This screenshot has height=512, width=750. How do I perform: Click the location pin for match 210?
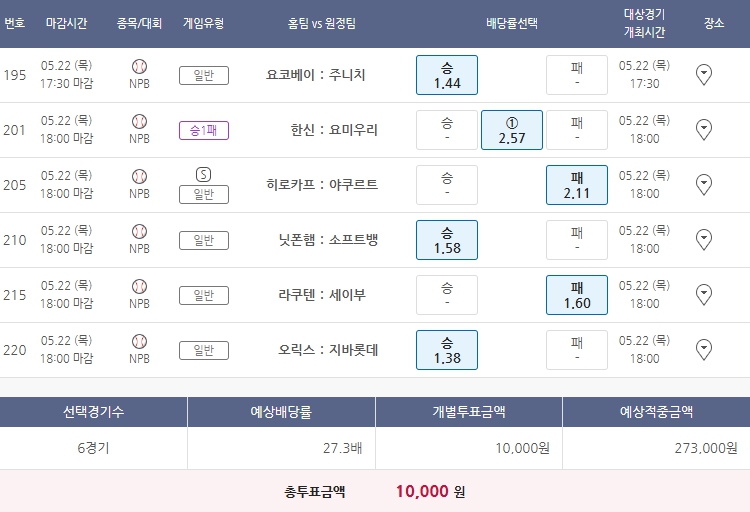[x=703, y=239]
